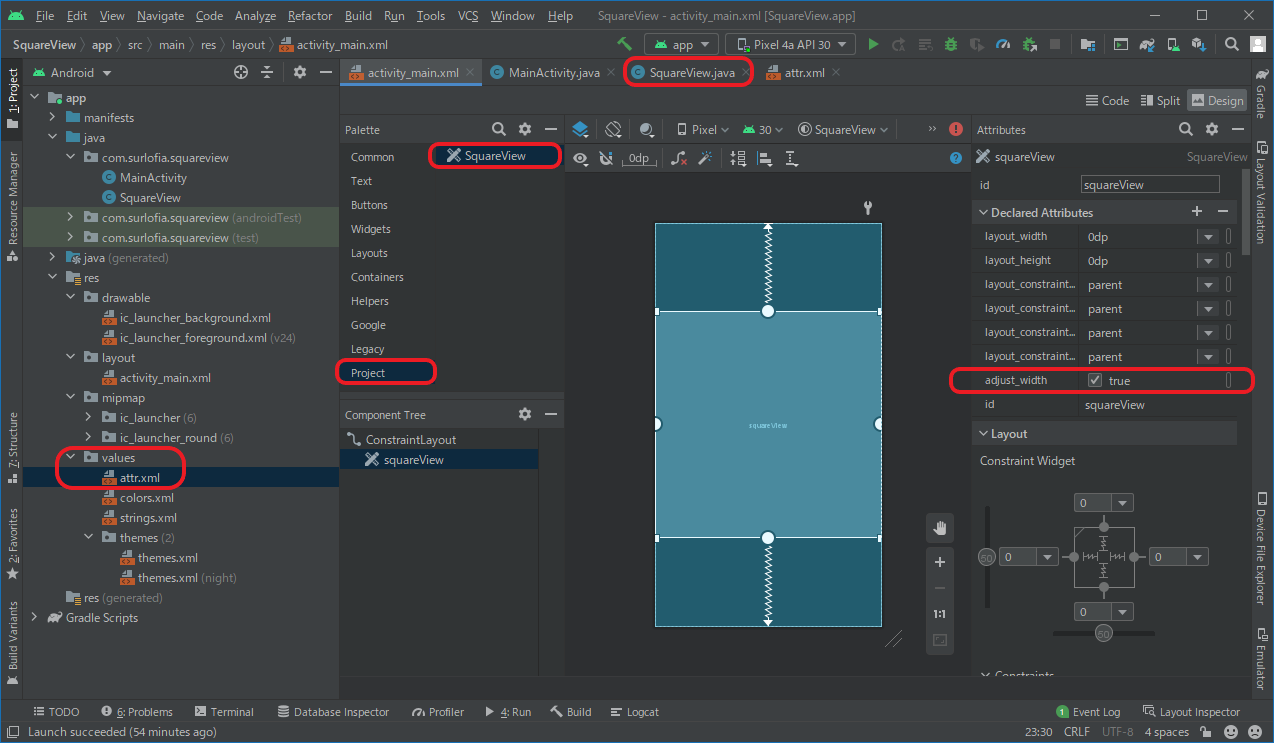The height and width of the screenshot is (743, 1274).
Task: Switch to Split view mode
Action: tap(1159, 100)
